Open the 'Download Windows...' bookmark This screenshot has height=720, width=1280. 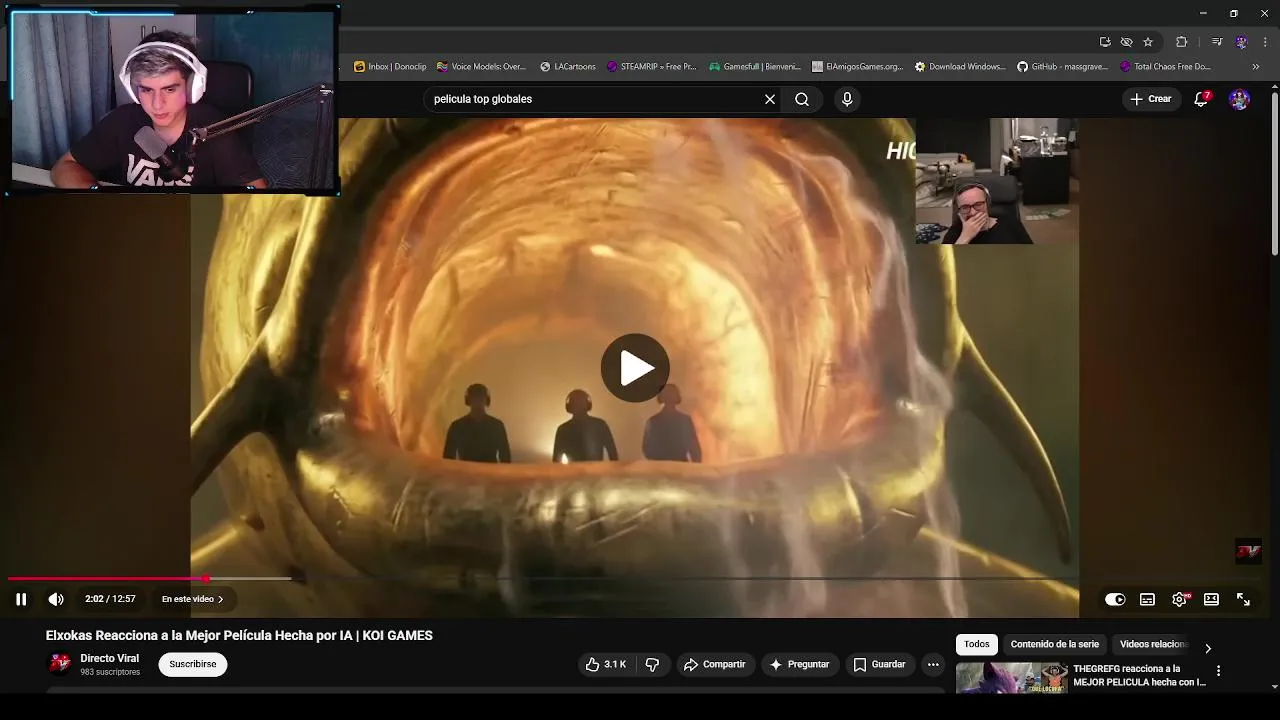click(x=960, y=67)
